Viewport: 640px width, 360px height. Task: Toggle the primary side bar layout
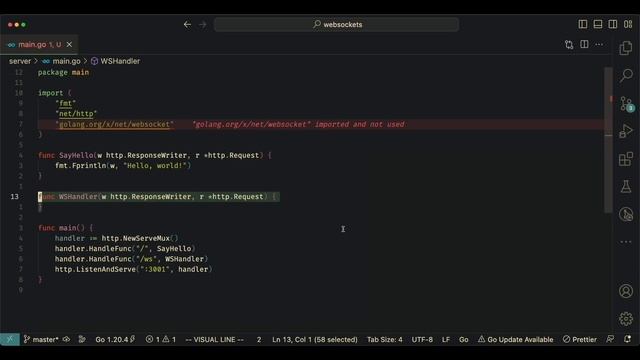[x=583, y=24]
